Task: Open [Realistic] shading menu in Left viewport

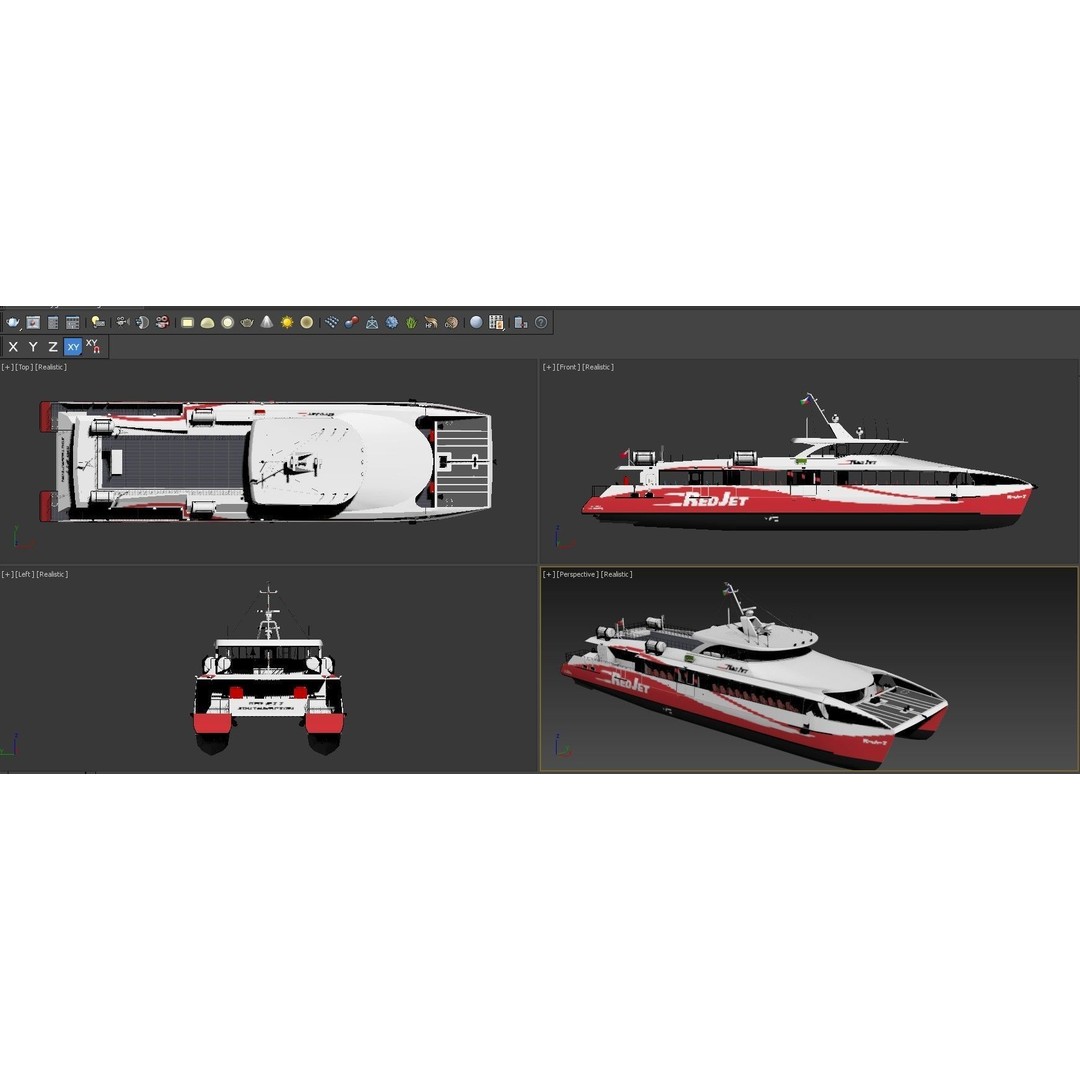Action: [52, 574]
